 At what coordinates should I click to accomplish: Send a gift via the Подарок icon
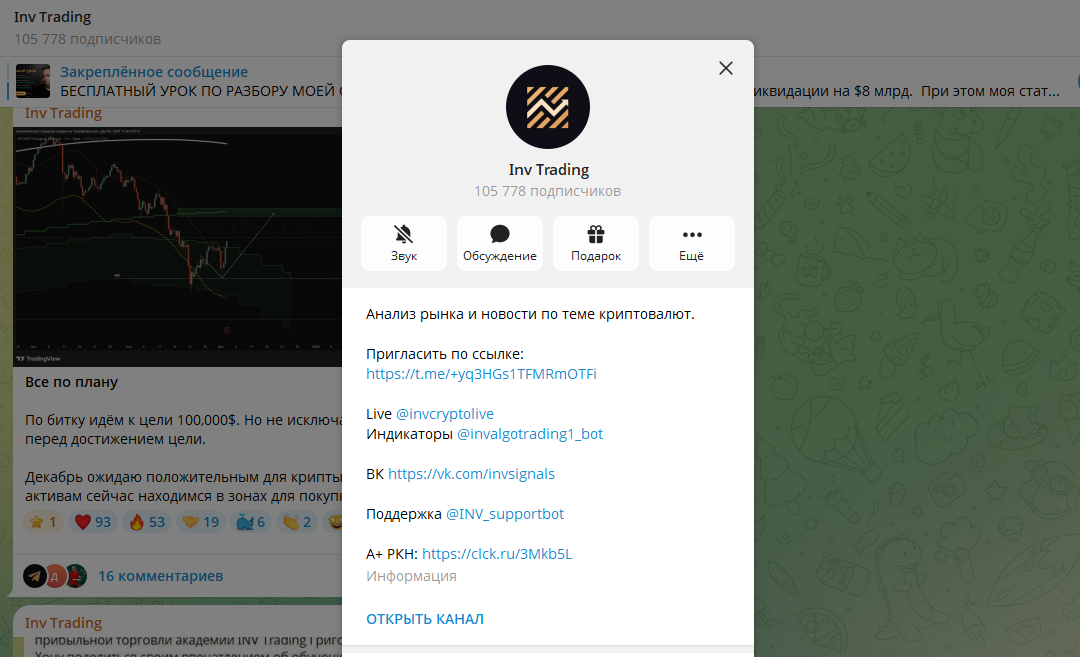click(596, 243)
